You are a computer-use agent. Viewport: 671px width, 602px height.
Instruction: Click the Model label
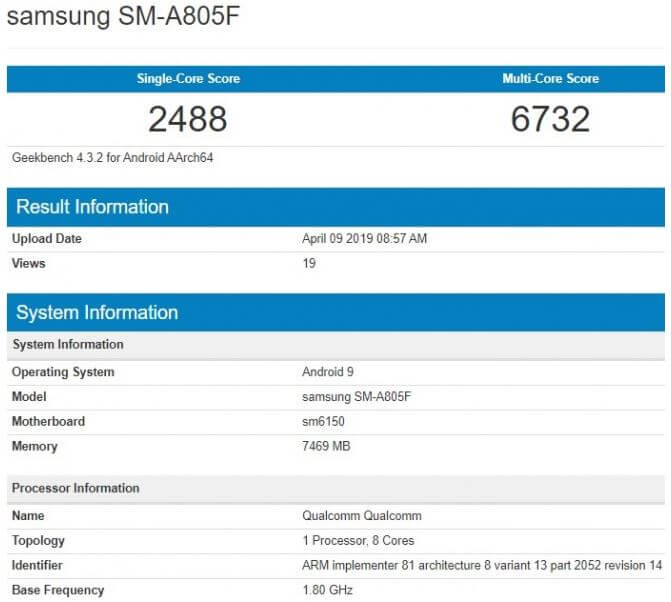pos(29,397)
